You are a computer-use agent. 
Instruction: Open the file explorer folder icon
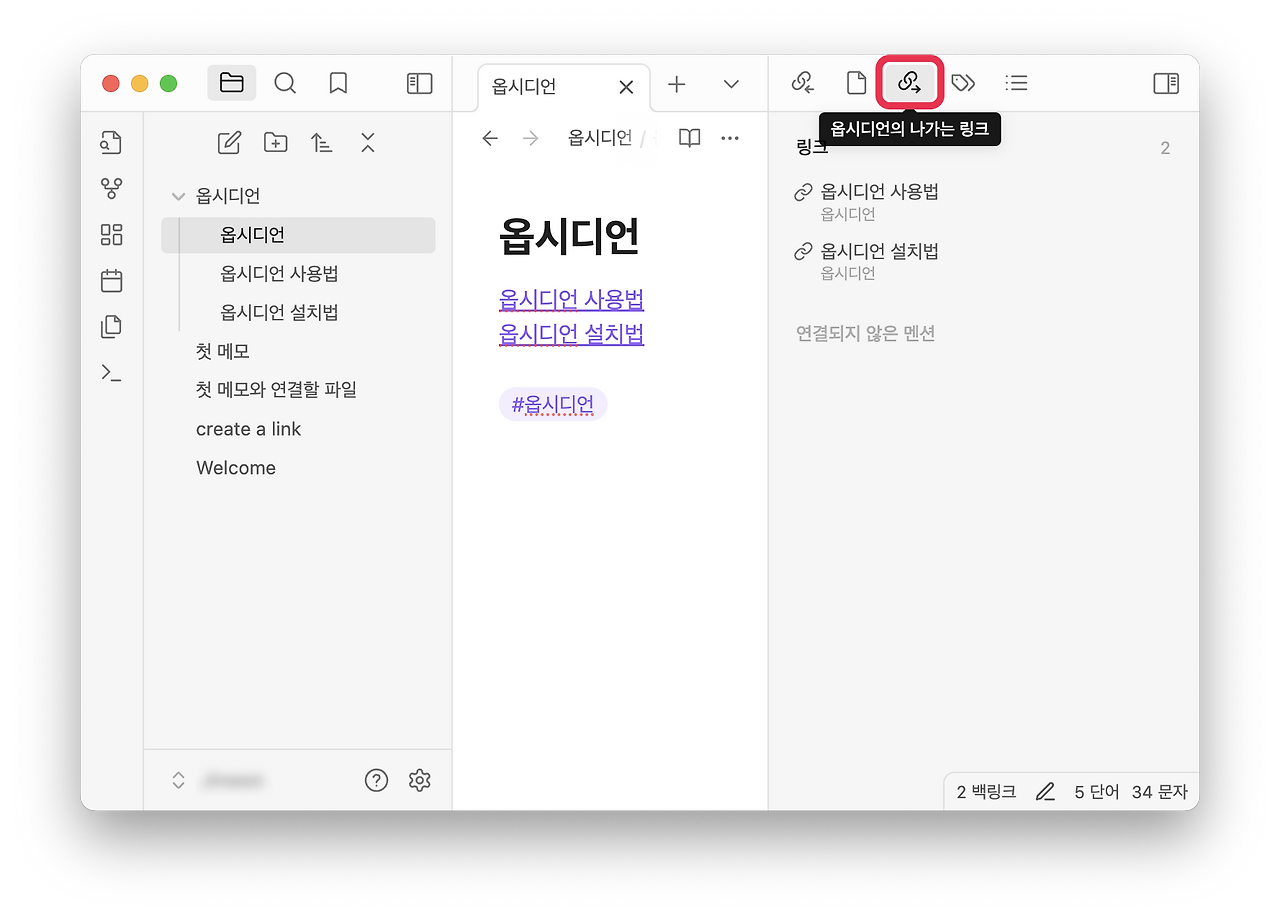coord(232,83)
